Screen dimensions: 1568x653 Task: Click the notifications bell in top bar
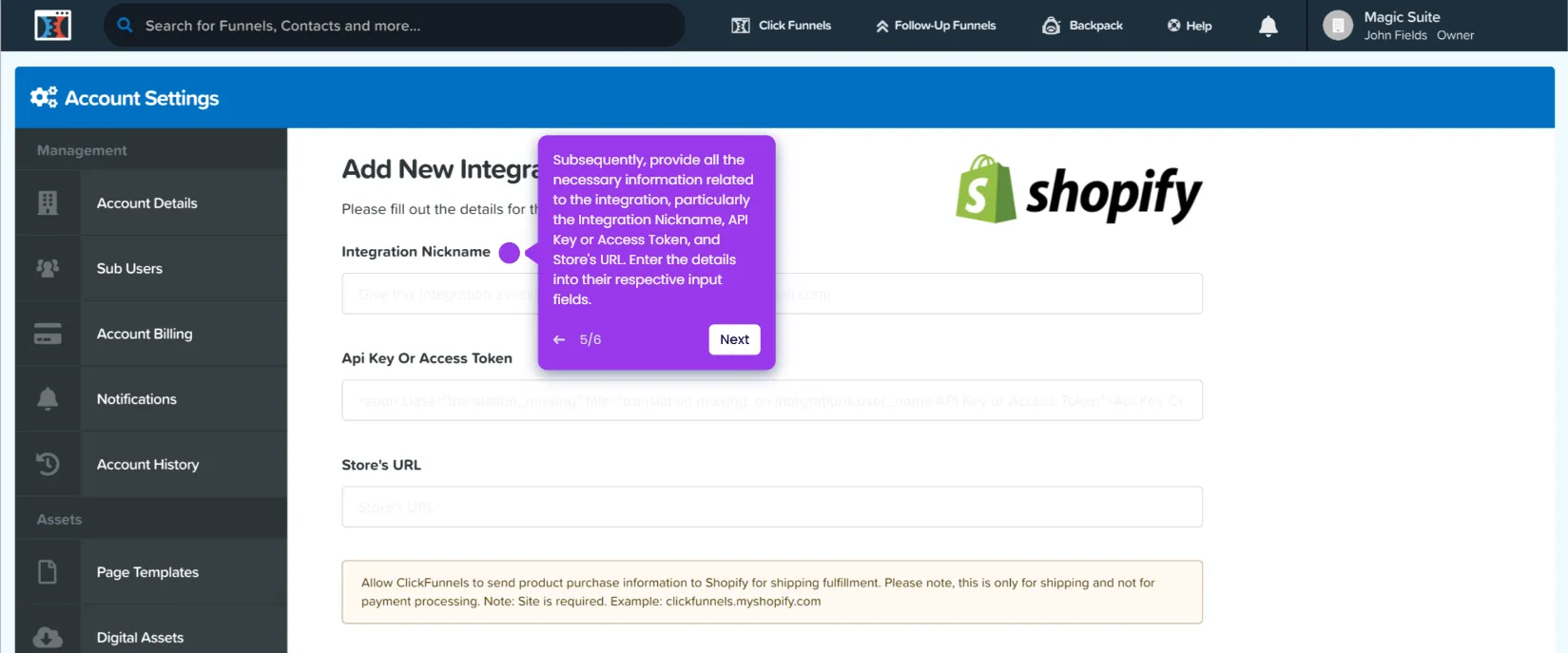[x=1268, y=26]
